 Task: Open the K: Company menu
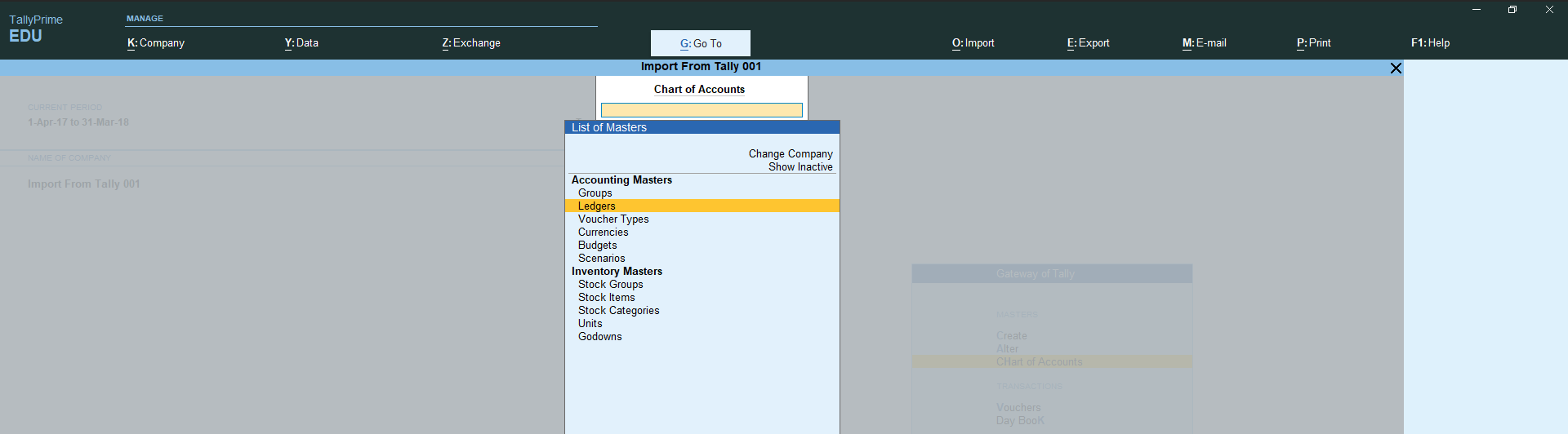point(156,43)
